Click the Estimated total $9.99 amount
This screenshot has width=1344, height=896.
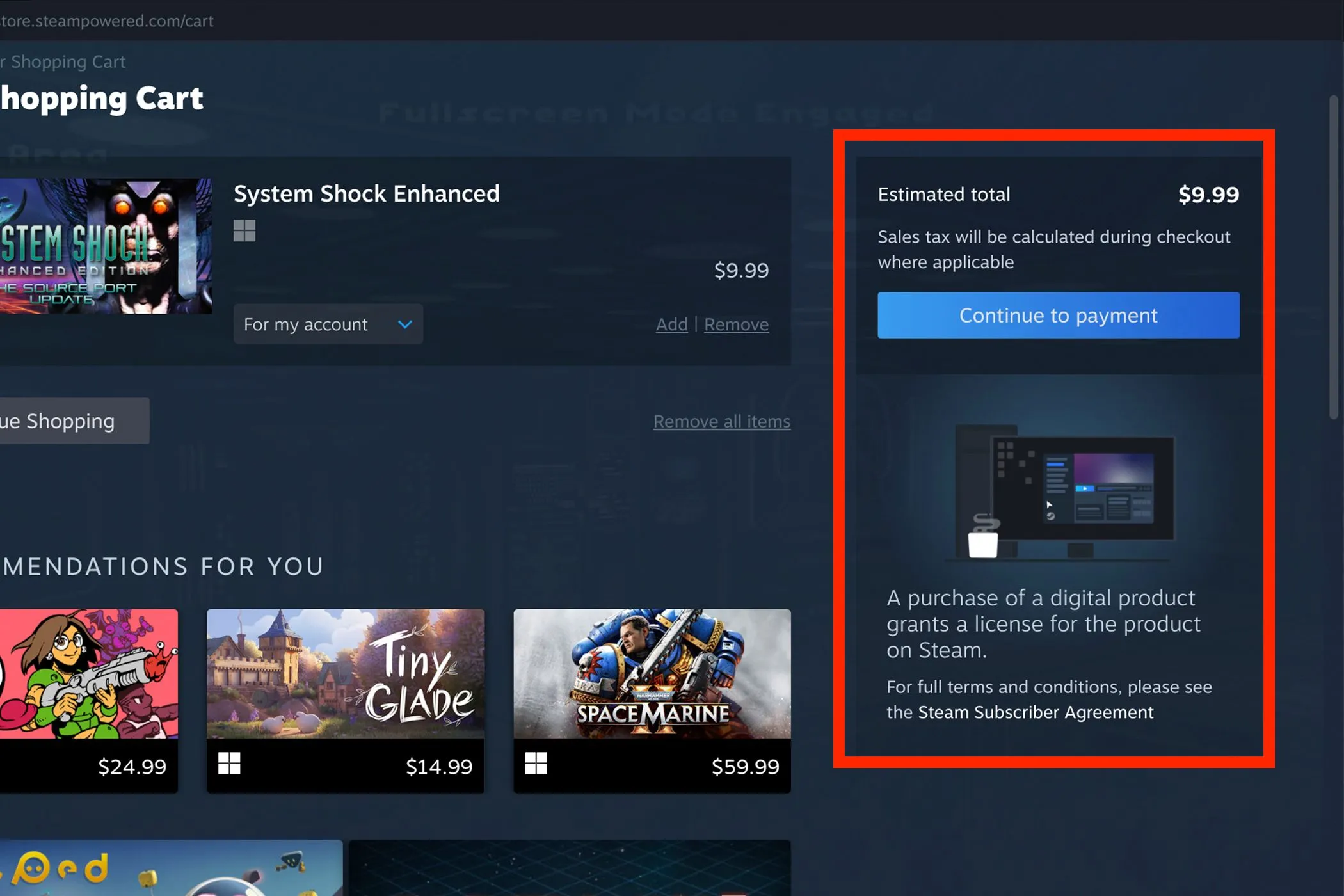pyautogui.click(x=1208, y=194)
